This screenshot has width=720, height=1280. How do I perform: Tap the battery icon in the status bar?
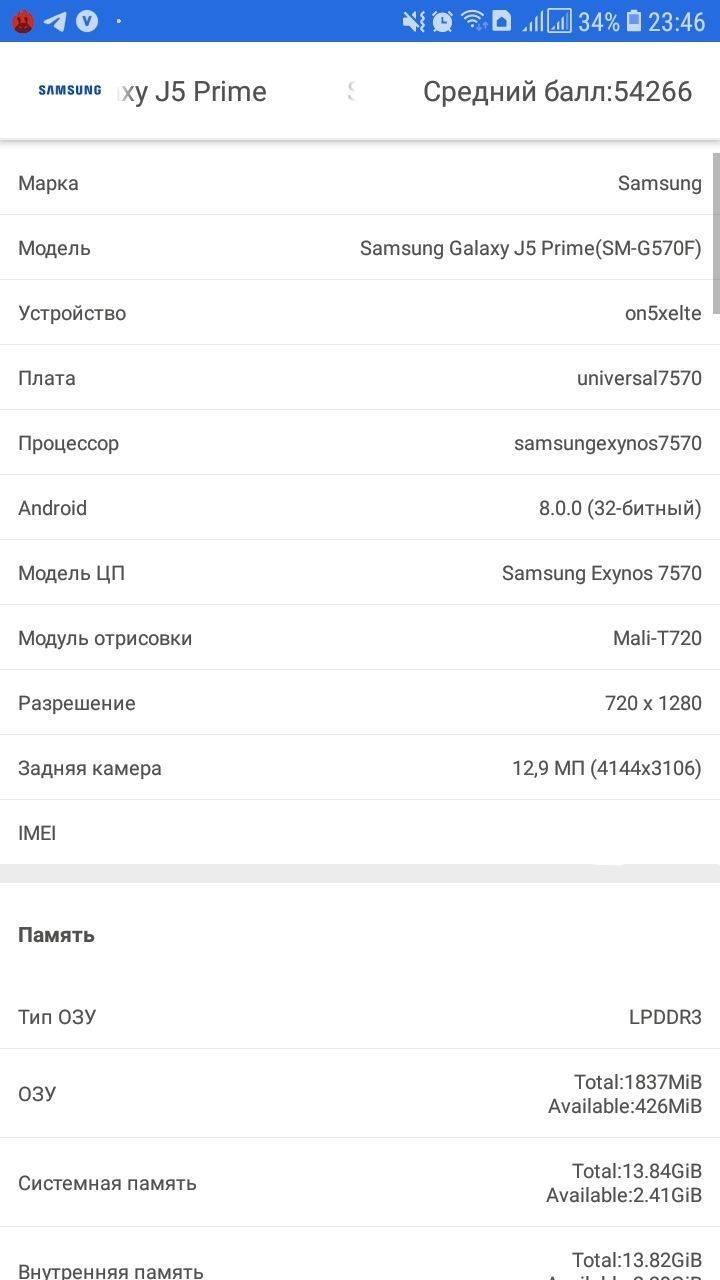(633, 21)
